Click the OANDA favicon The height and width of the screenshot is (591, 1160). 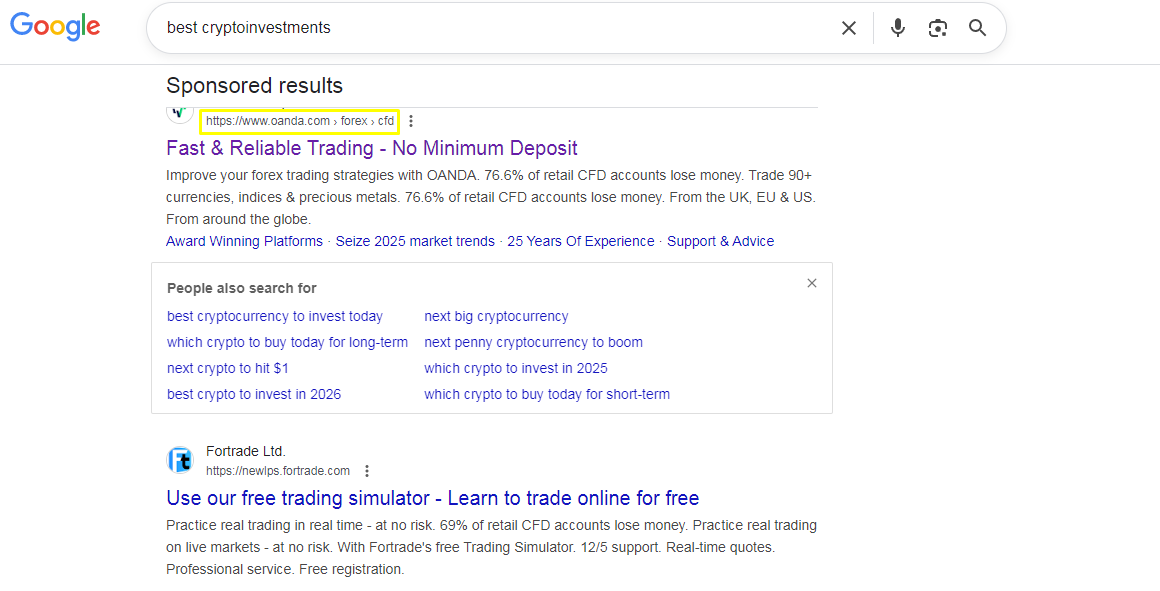point(180,115)
